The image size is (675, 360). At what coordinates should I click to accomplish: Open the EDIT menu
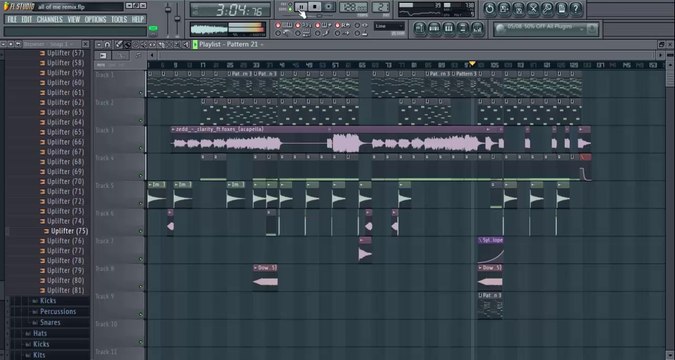[x=26, y=19]
